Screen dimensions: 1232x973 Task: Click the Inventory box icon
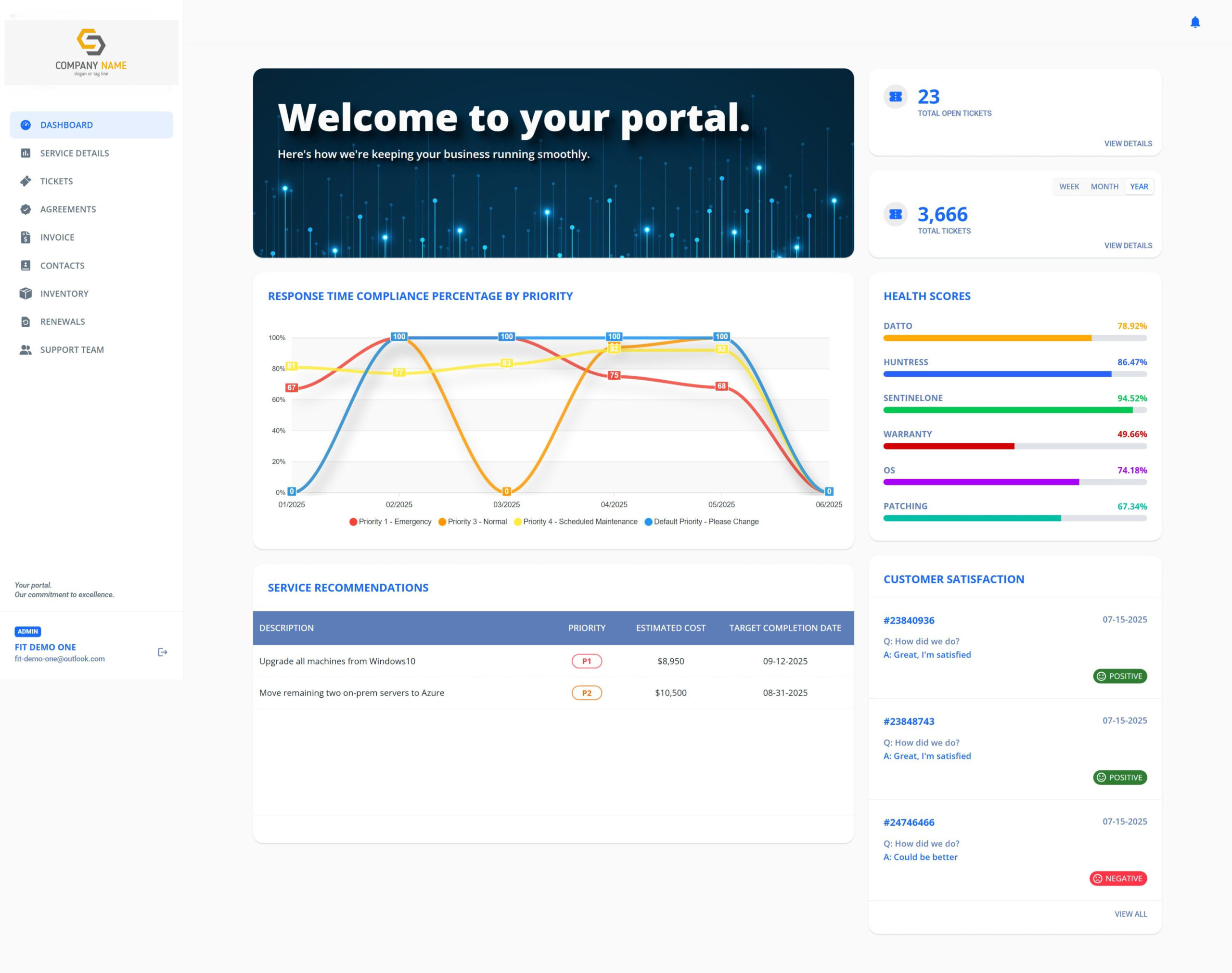(26, 294)
